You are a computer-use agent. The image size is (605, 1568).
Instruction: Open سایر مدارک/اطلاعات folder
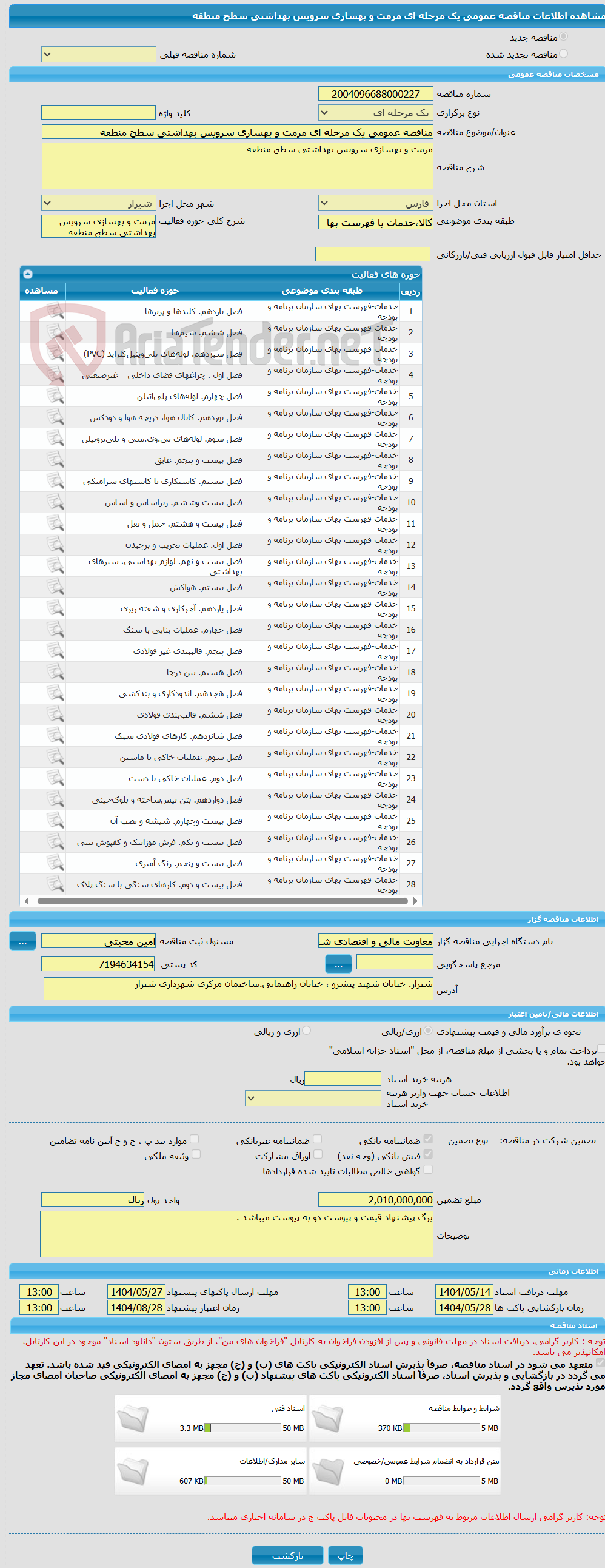[133, 1470]
